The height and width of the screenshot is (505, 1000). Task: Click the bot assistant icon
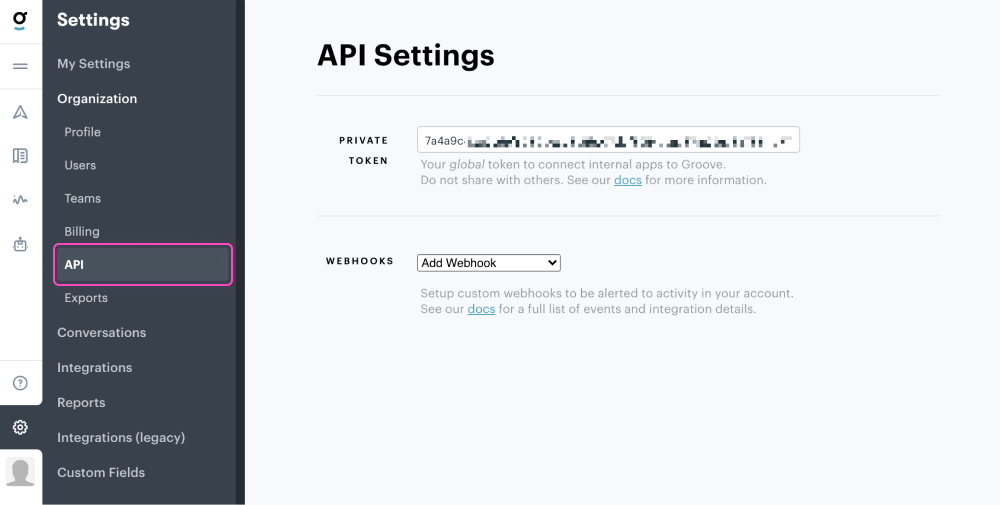click(20, 244)
